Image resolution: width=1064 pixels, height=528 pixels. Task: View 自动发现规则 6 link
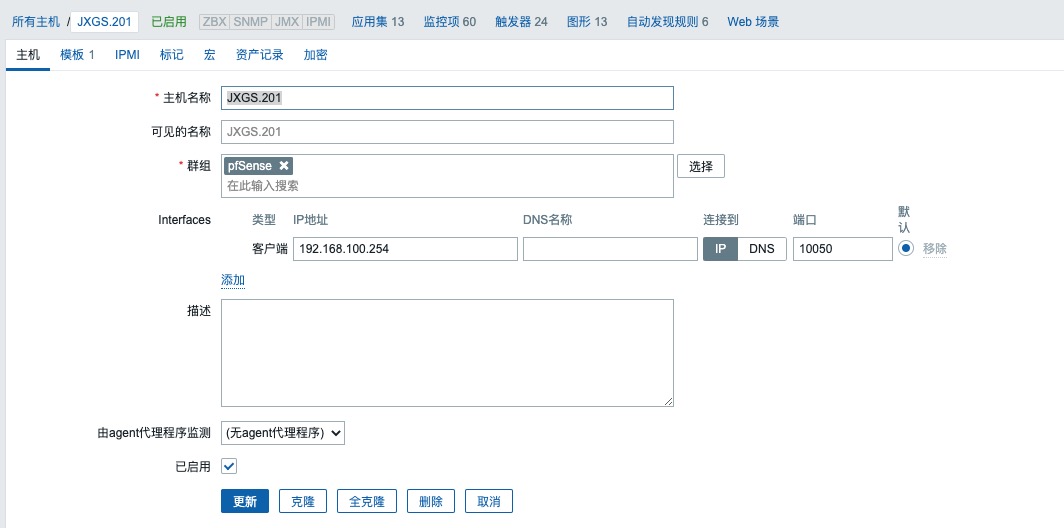[x=667, y=21]
